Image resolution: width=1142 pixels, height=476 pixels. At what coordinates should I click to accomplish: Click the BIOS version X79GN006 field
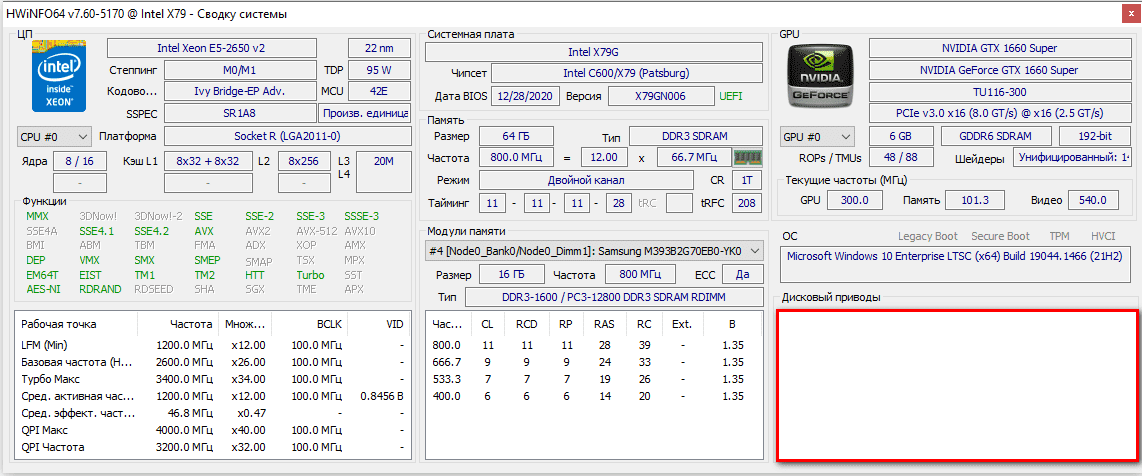[661, 96]
